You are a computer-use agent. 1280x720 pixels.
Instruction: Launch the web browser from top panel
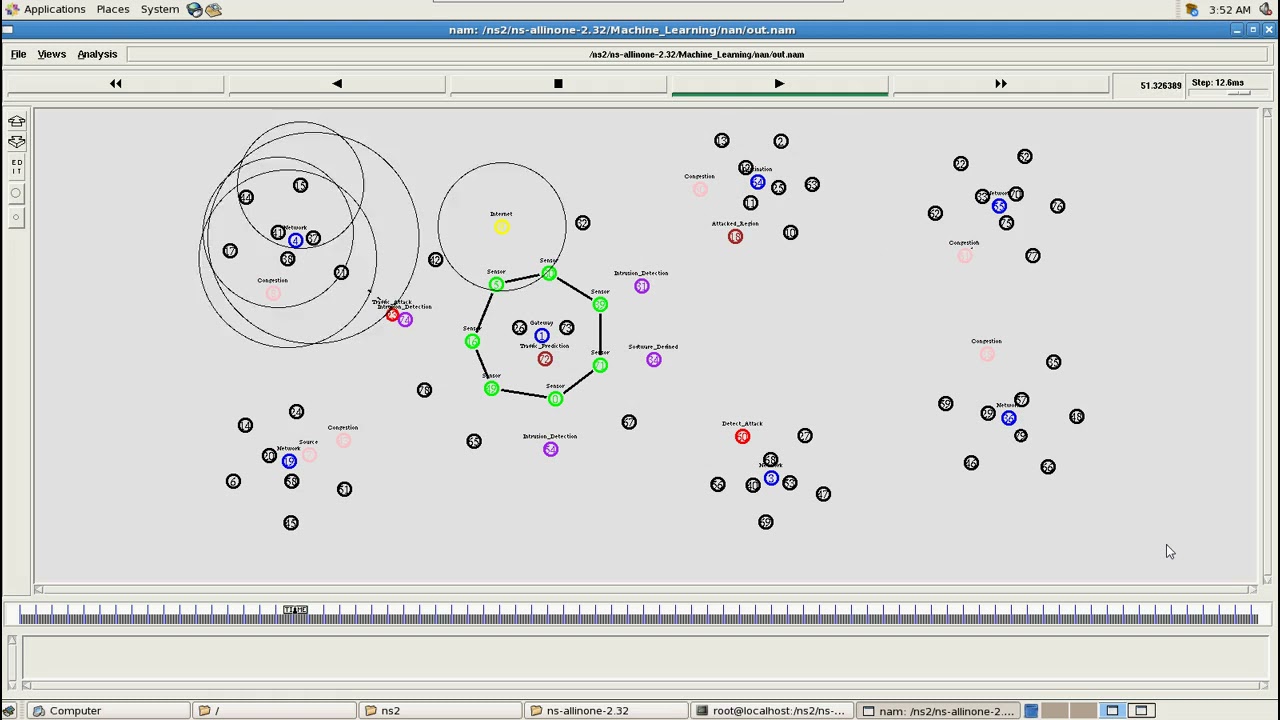click(195, 9)
